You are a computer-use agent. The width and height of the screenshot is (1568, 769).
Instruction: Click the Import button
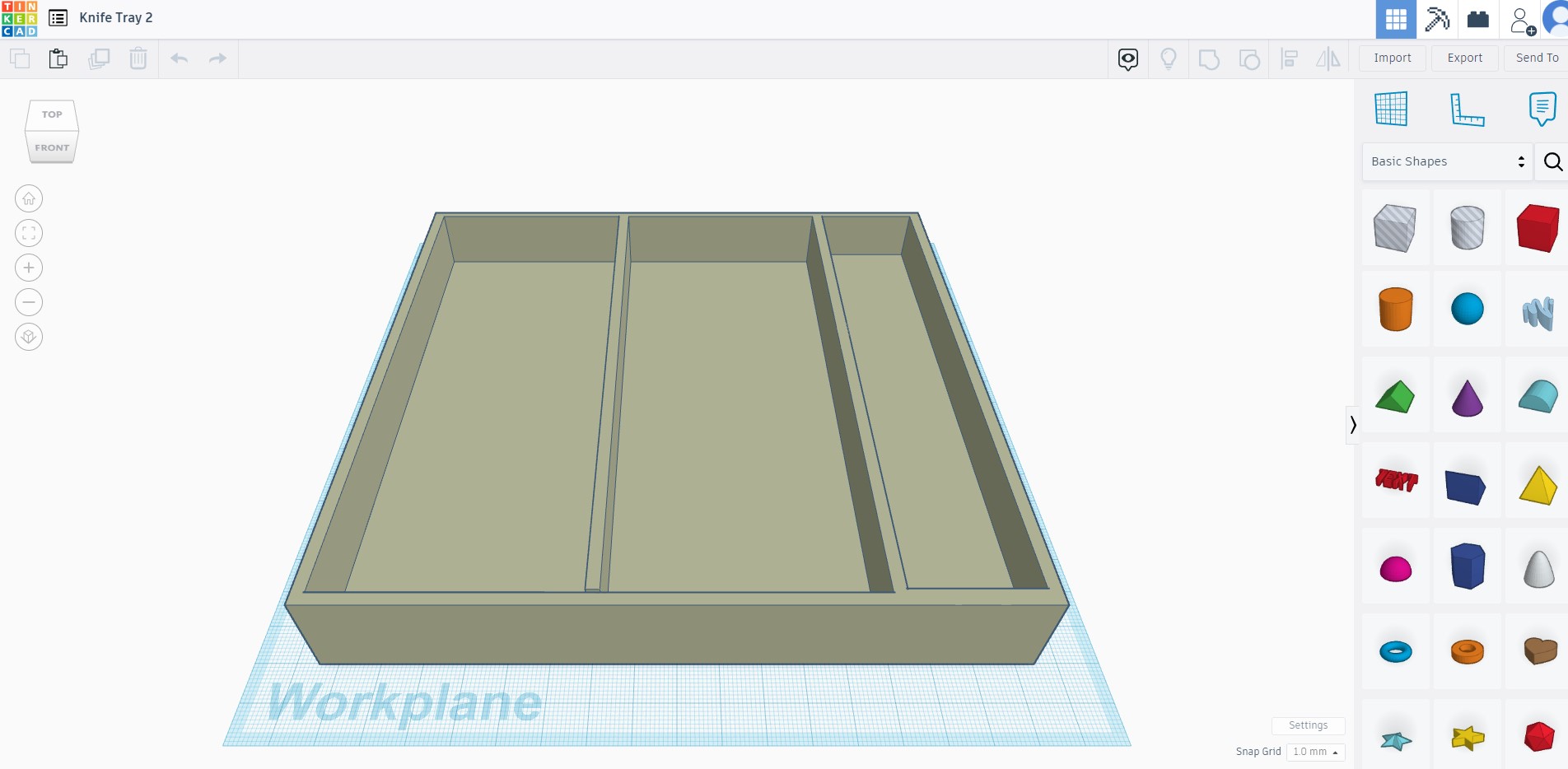[x=1392, y=58]
